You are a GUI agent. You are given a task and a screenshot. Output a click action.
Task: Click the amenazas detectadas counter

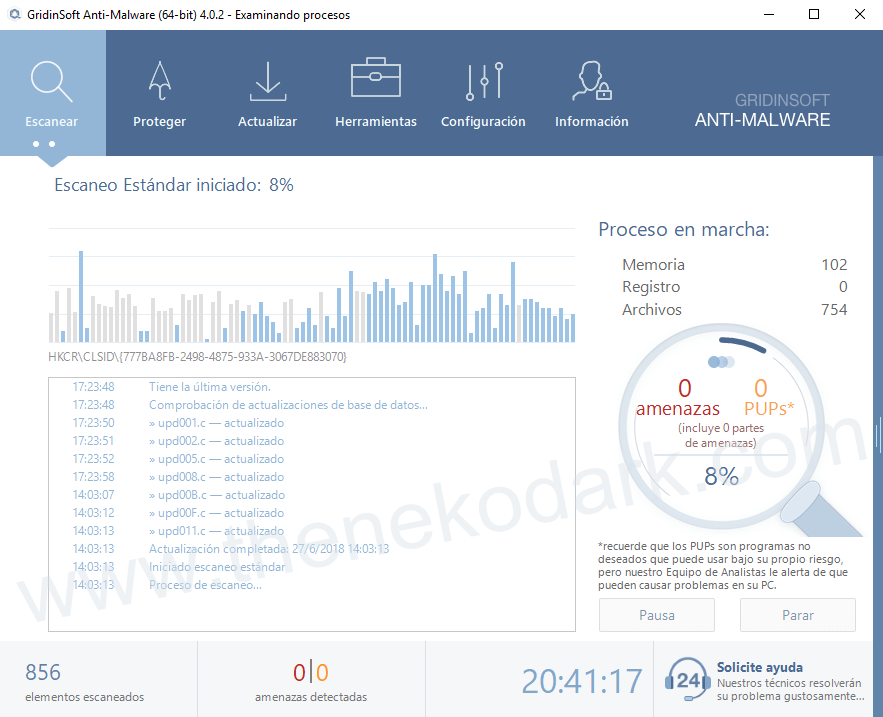[311, 681]
